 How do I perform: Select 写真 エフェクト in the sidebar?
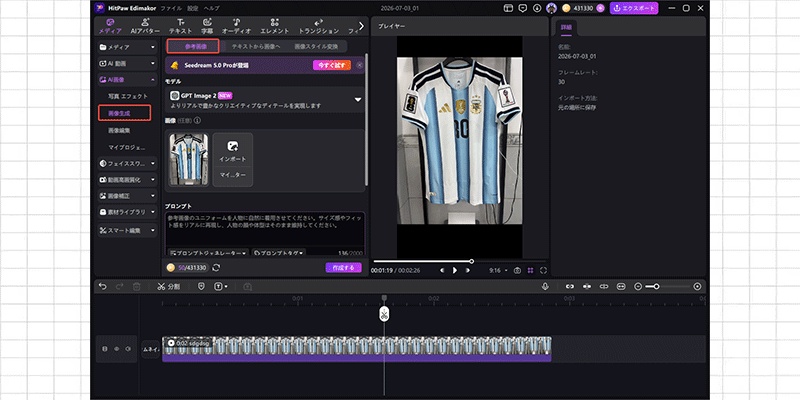128,96
